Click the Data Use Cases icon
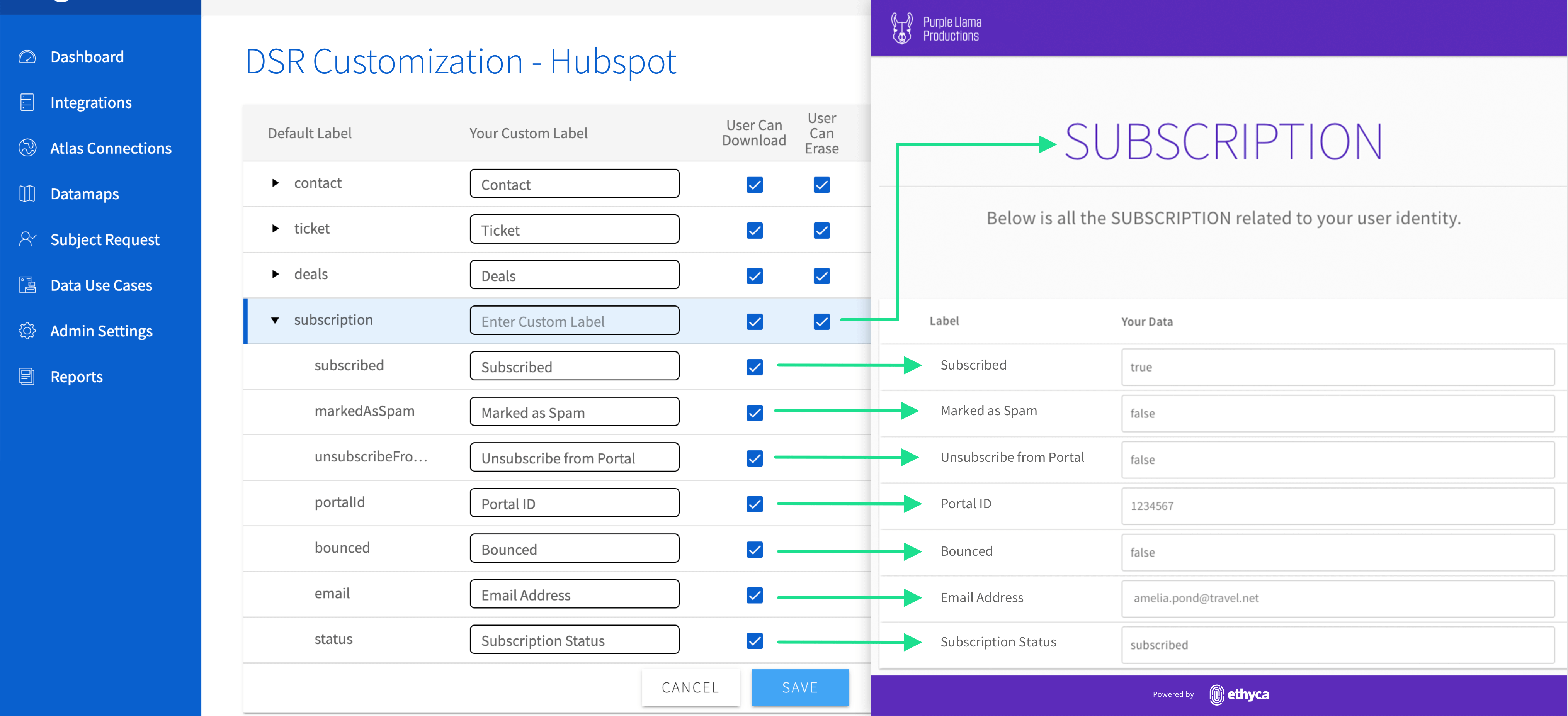The width and height of the screenshot is (1568, 716). tap(27, 285)
